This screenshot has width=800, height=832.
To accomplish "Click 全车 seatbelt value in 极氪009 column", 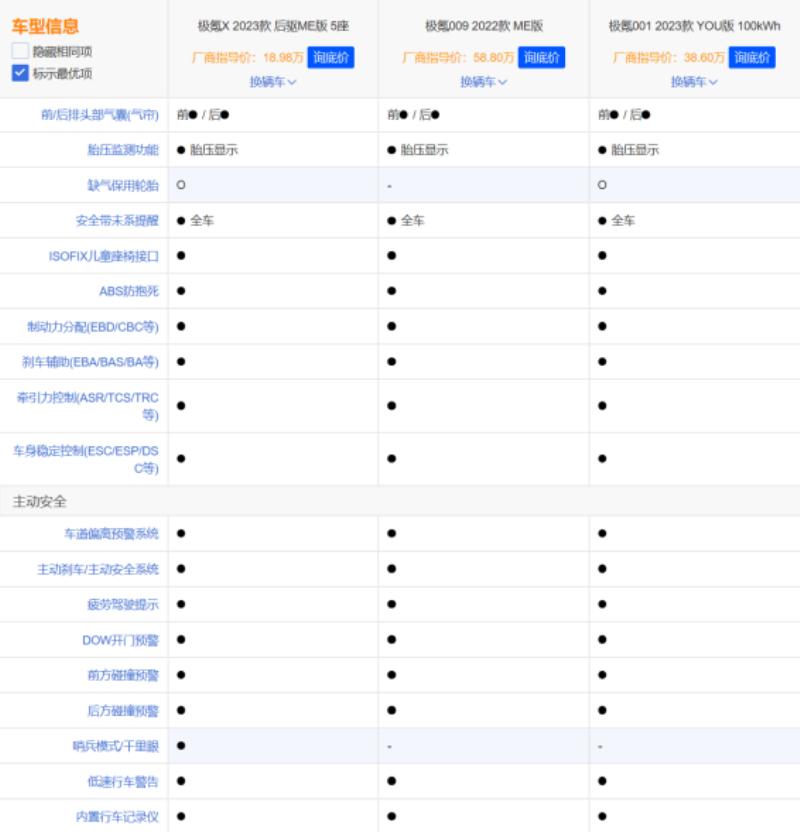I will [x=412, y=221].
